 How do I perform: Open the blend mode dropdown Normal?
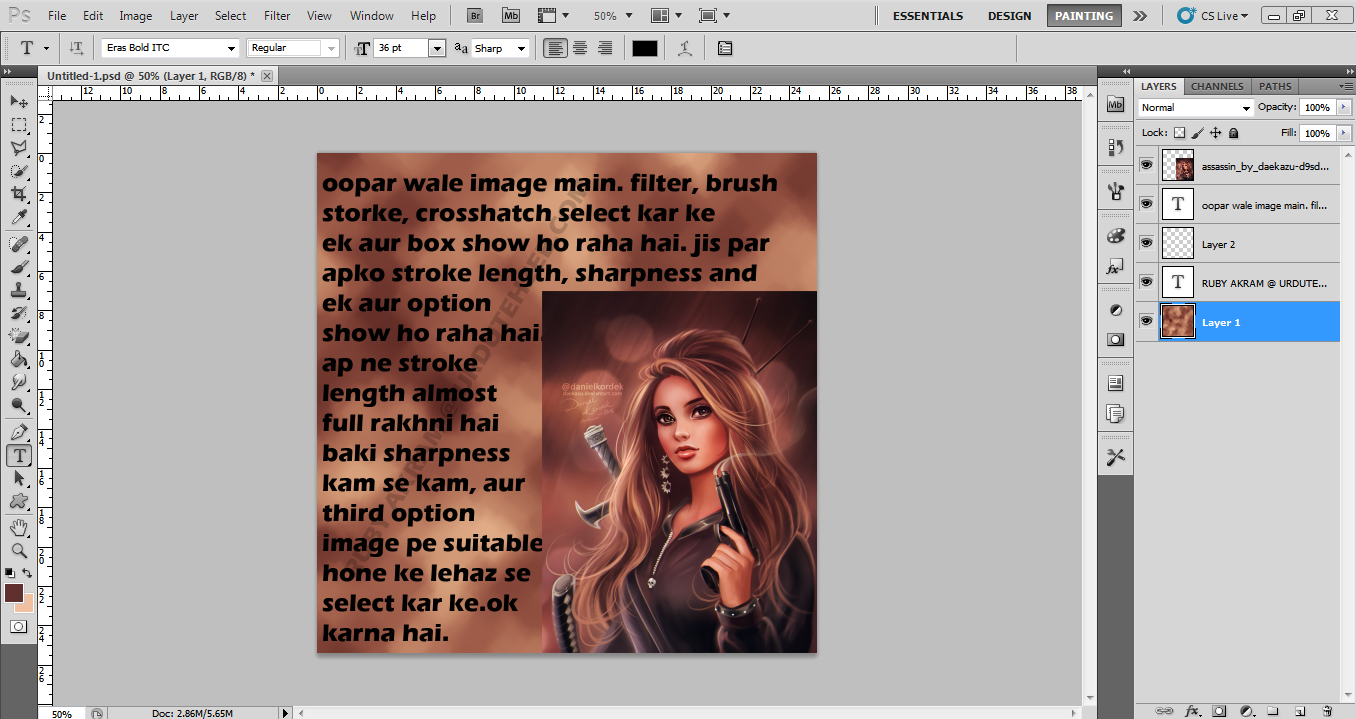1195,108
